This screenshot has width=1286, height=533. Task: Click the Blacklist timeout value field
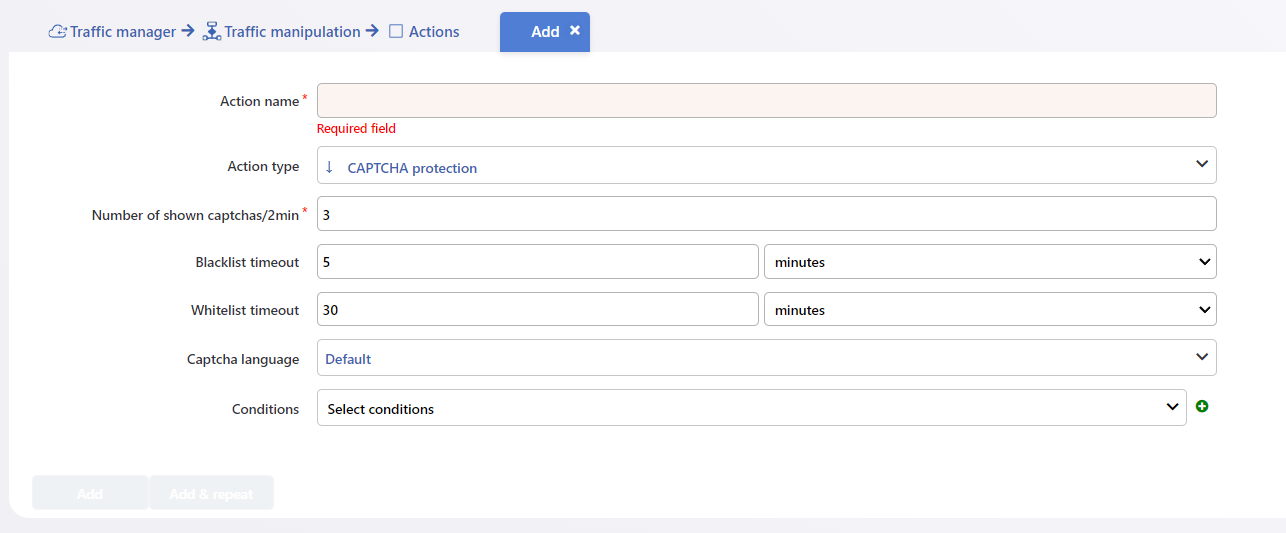pos(538,262)
